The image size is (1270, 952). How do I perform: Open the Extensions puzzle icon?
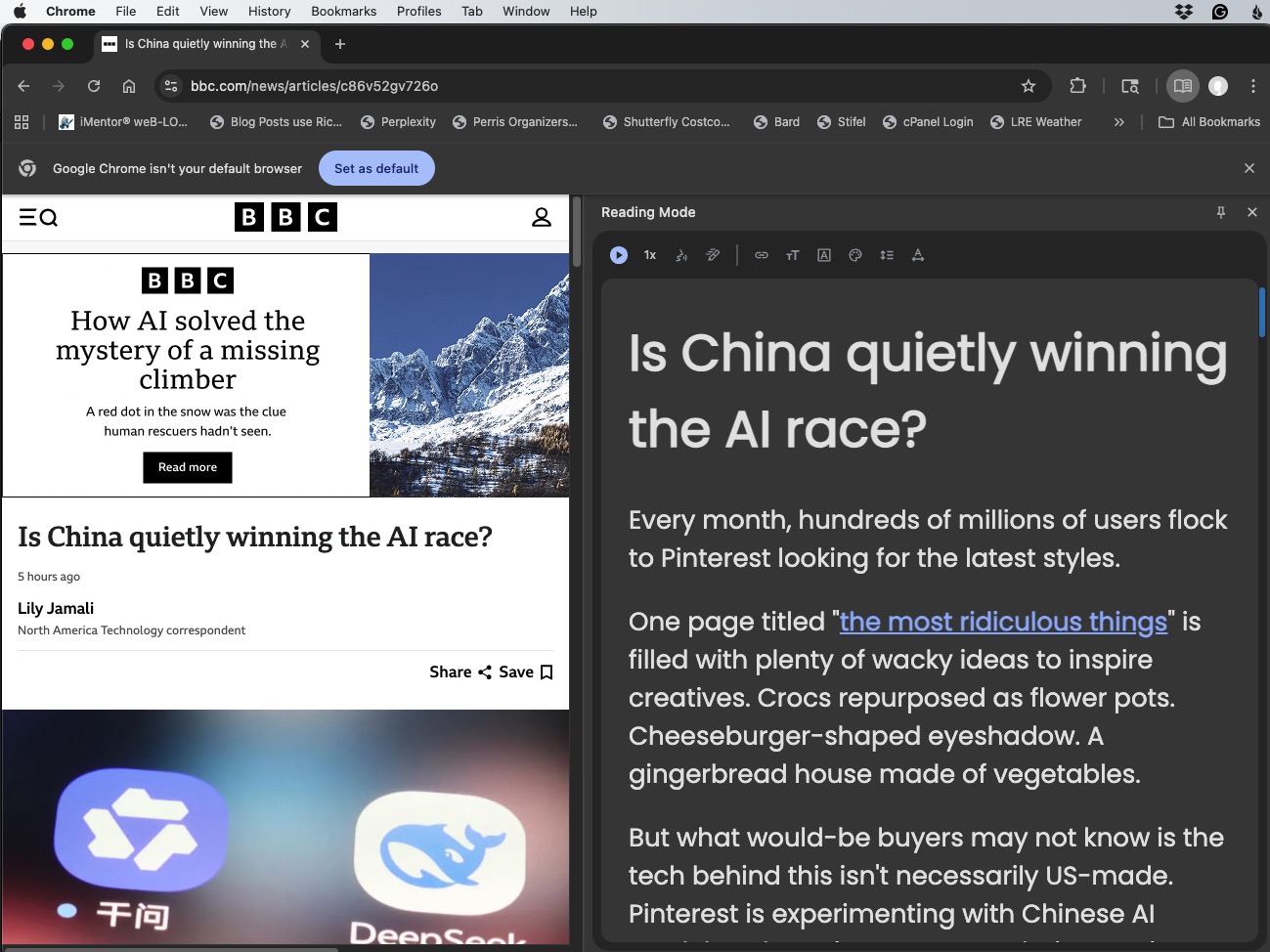pyautogui.click(x=1078, y=86)
